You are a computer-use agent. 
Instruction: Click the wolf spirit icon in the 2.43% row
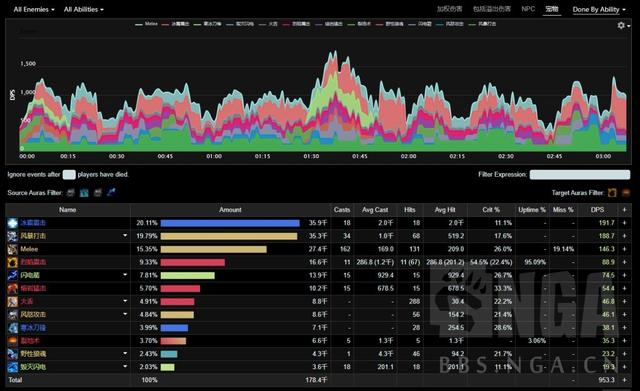point(13,353)
